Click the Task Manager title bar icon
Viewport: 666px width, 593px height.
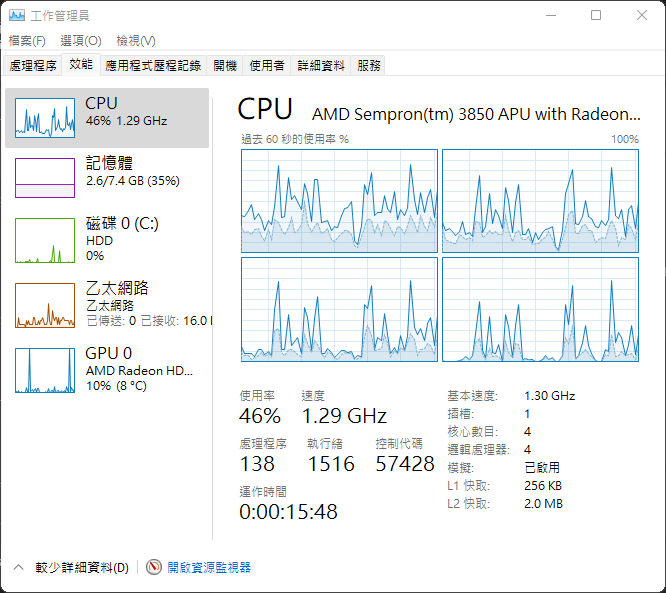17,15
